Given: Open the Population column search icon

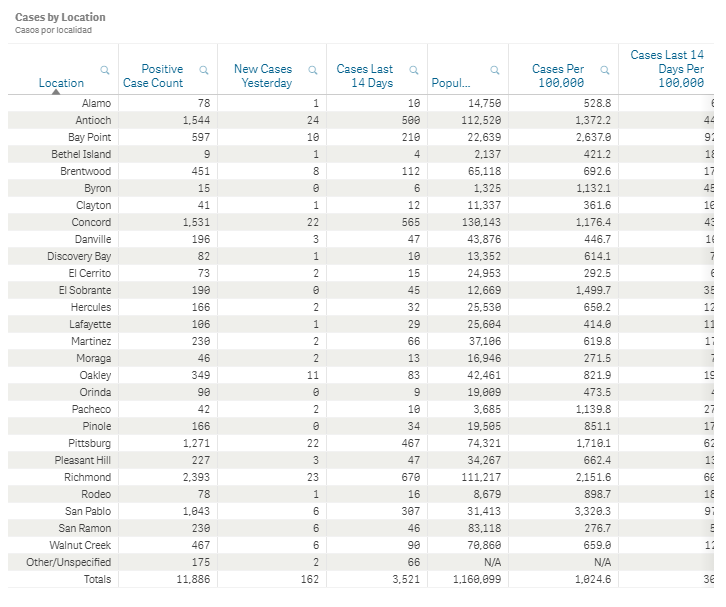Looking at the screenshot, I should 495,70.
